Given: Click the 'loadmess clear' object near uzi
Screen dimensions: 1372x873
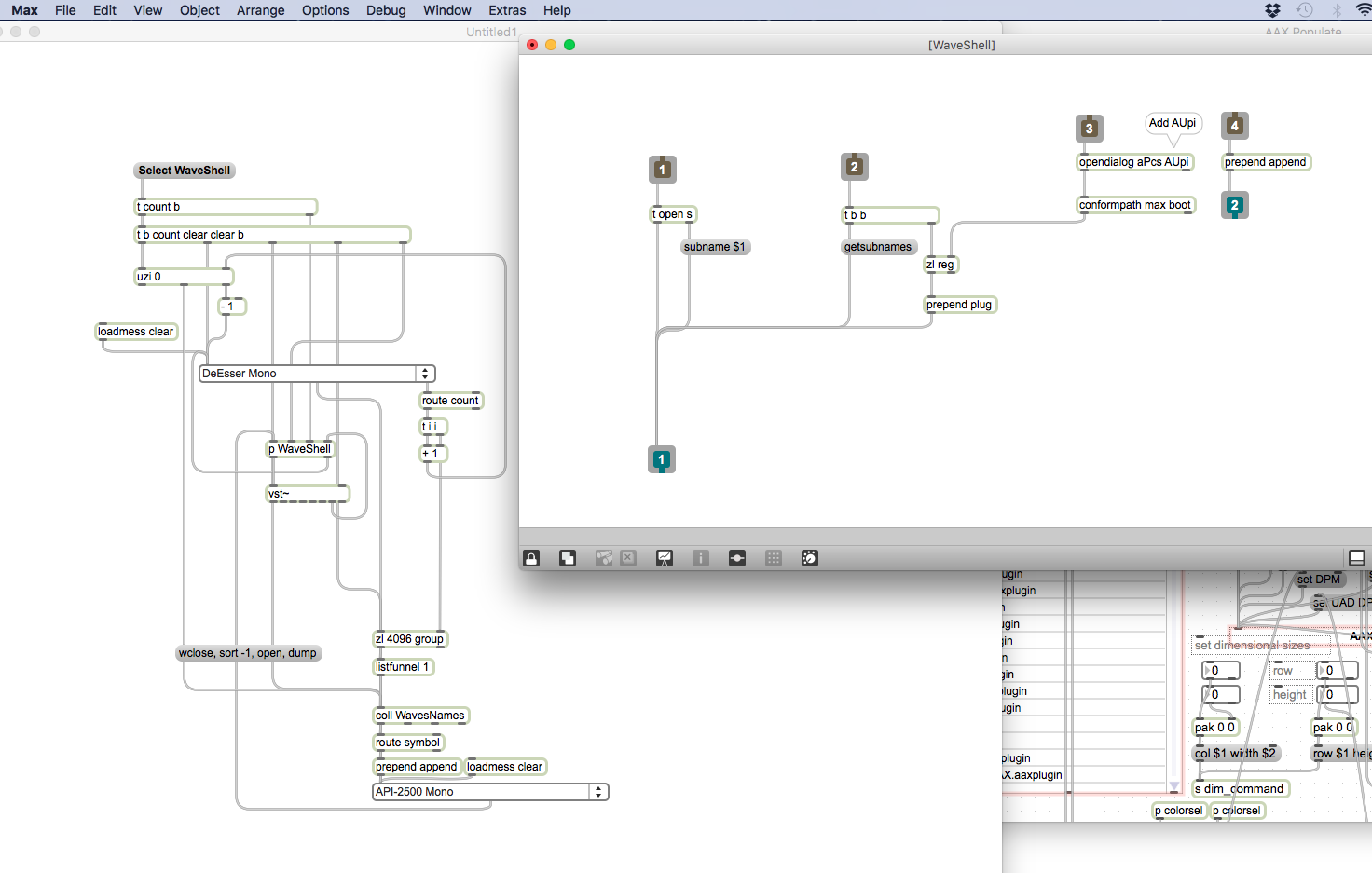Looking at the screenshot, I should click(136, 332).
